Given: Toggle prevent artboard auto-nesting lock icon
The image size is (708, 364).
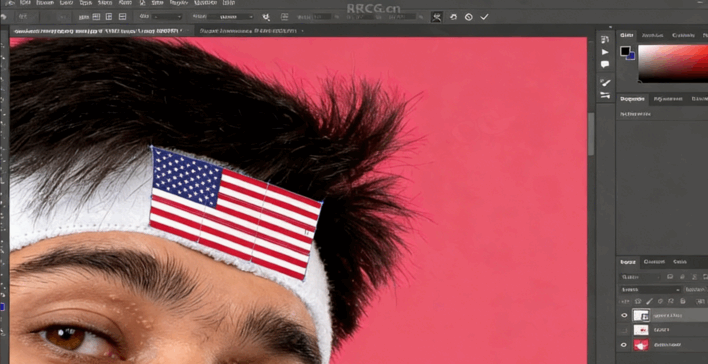Looking at the screenshot, I should point(671,301).
